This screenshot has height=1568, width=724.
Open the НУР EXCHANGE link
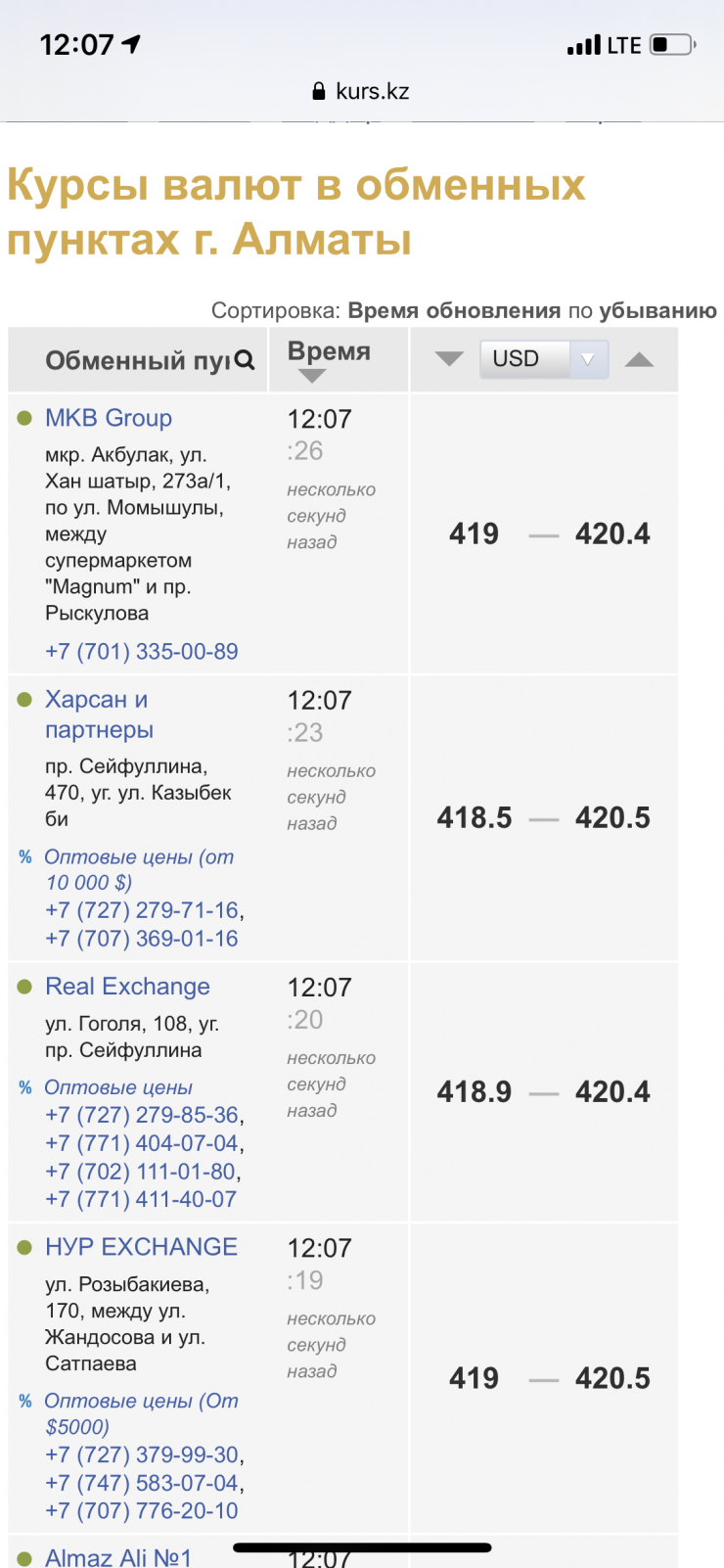pos(141,1247)
